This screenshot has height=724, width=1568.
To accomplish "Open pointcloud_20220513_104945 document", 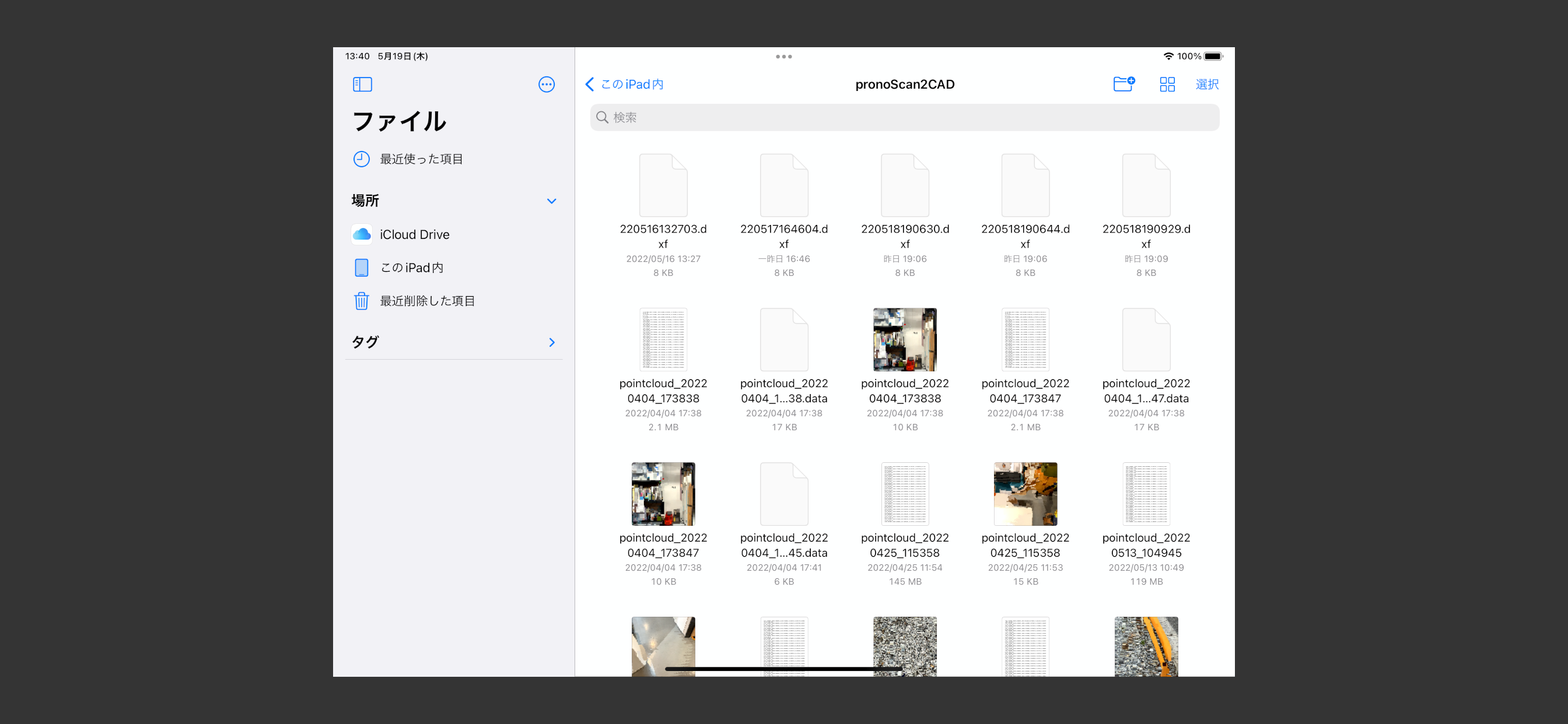I will 1146,525.
